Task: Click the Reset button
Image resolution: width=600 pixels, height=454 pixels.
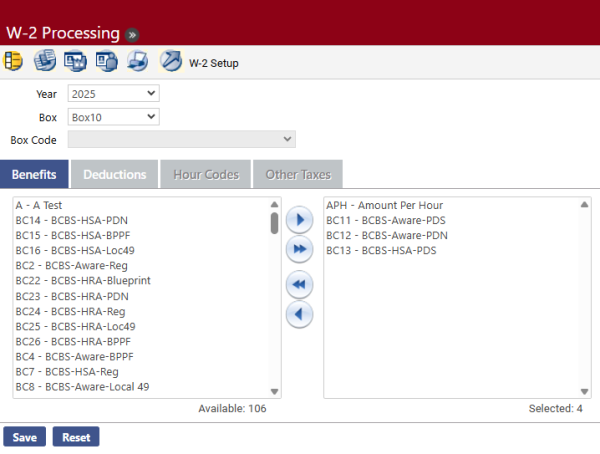Action: click(76, 437)
